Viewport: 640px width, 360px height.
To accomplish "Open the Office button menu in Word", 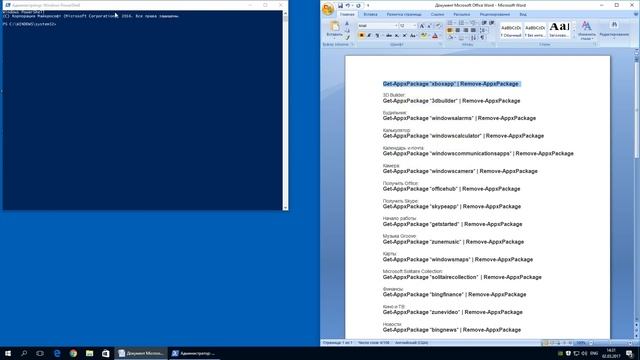I will pyautogui.click(x=327, y=9).
